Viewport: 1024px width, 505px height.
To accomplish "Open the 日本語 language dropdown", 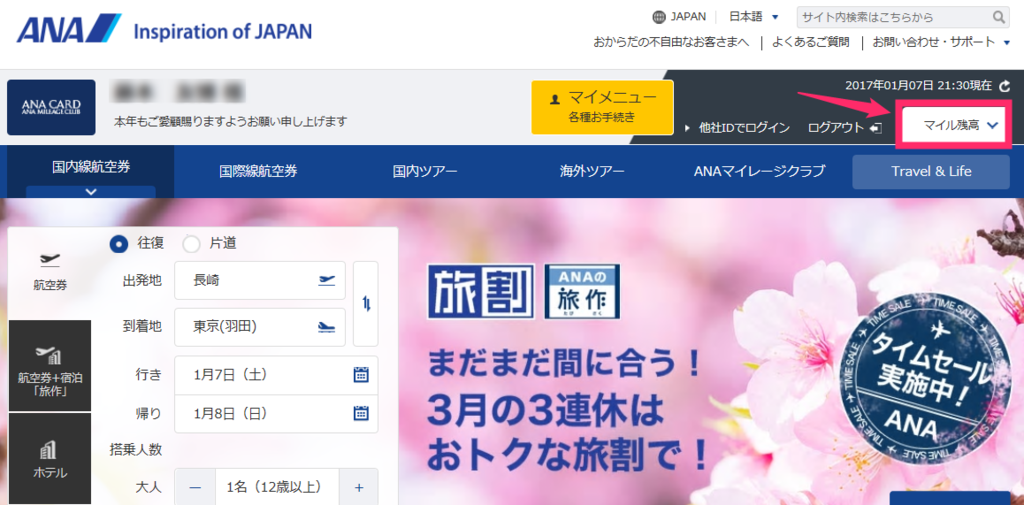I will pos(754,17).
